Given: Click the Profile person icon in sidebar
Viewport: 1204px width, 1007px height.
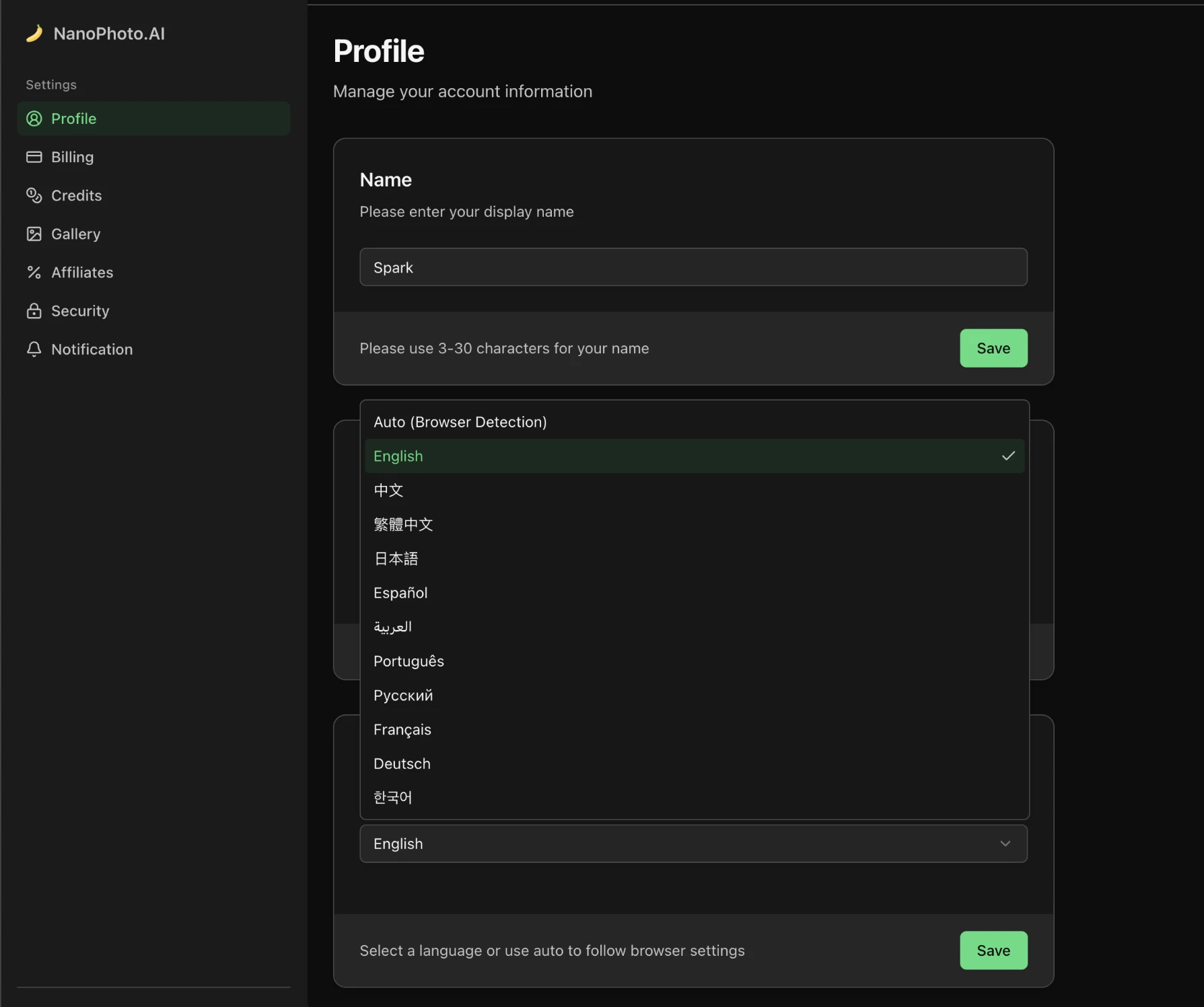Looking at the screenshot, I should (x=34, y=118).
